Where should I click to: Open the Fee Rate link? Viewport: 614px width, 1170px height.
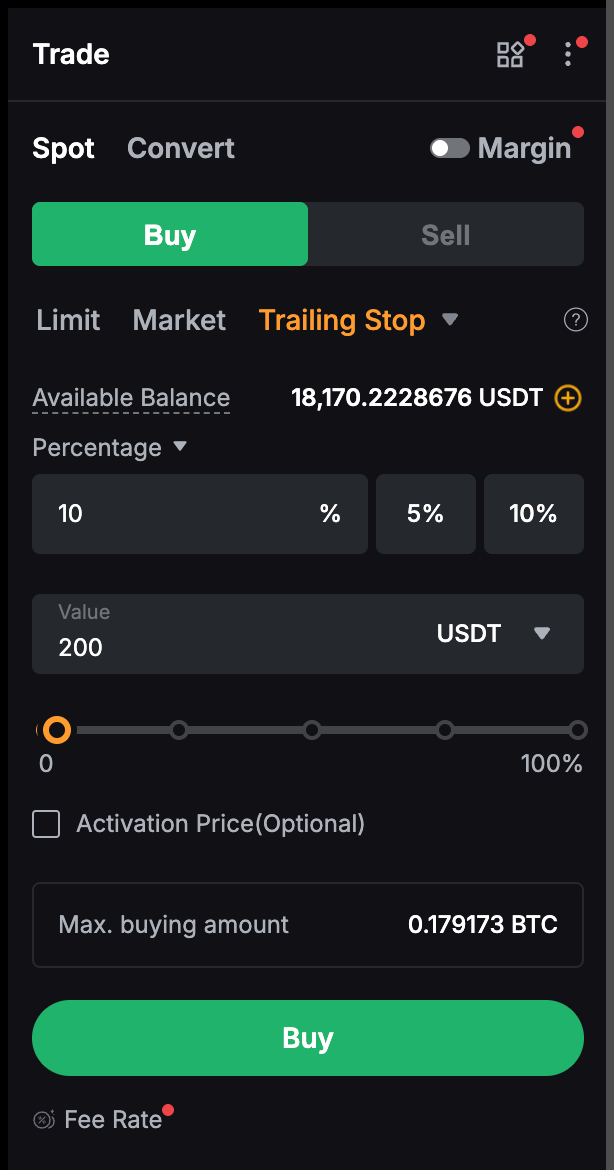[113, 1120]
